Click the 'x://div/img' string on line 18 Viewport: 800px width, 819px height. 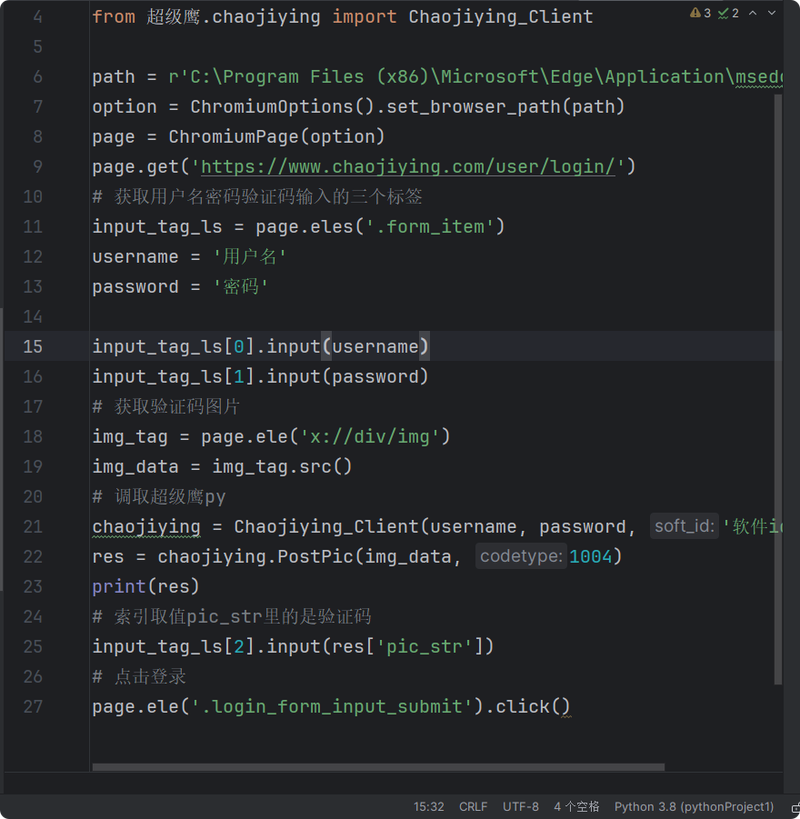370,437
